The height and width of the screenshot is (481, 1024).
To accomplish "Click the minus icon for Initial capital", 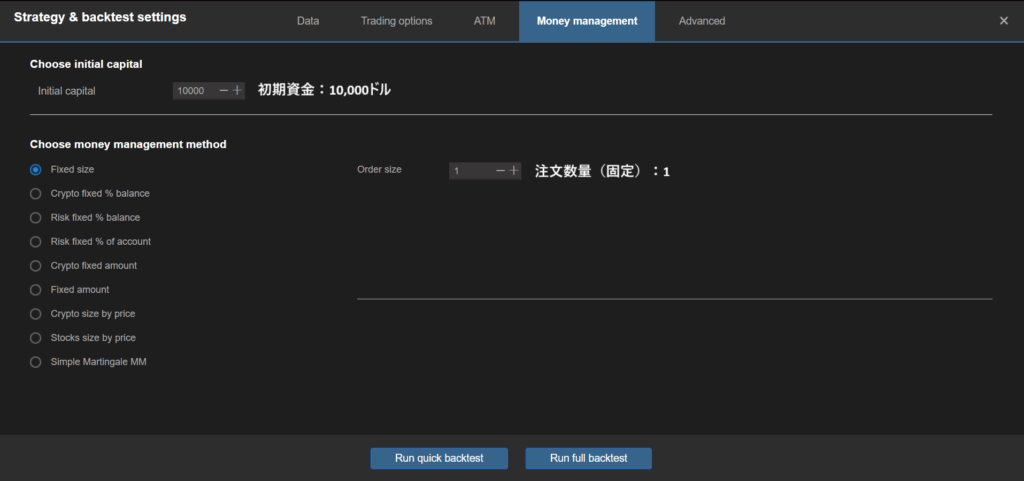I will 223,91.
